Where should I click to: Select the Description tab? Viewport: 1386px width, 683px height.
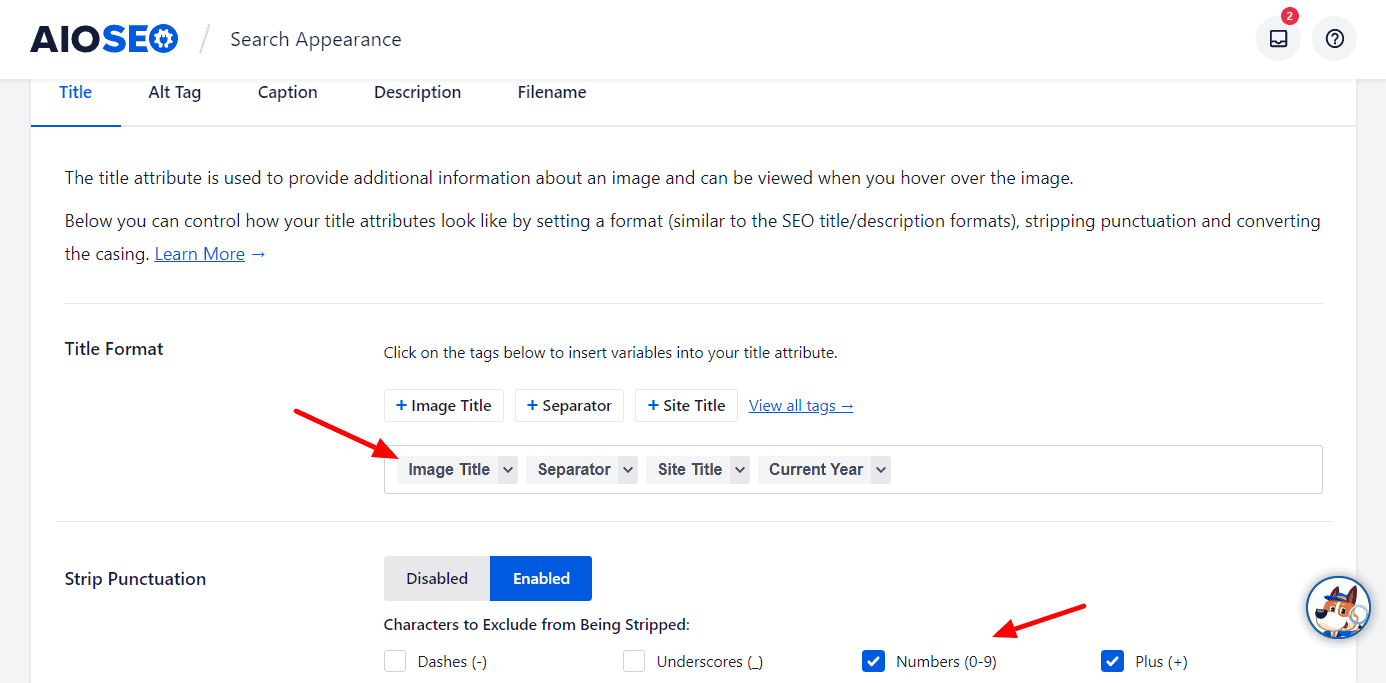pos(417,92)
